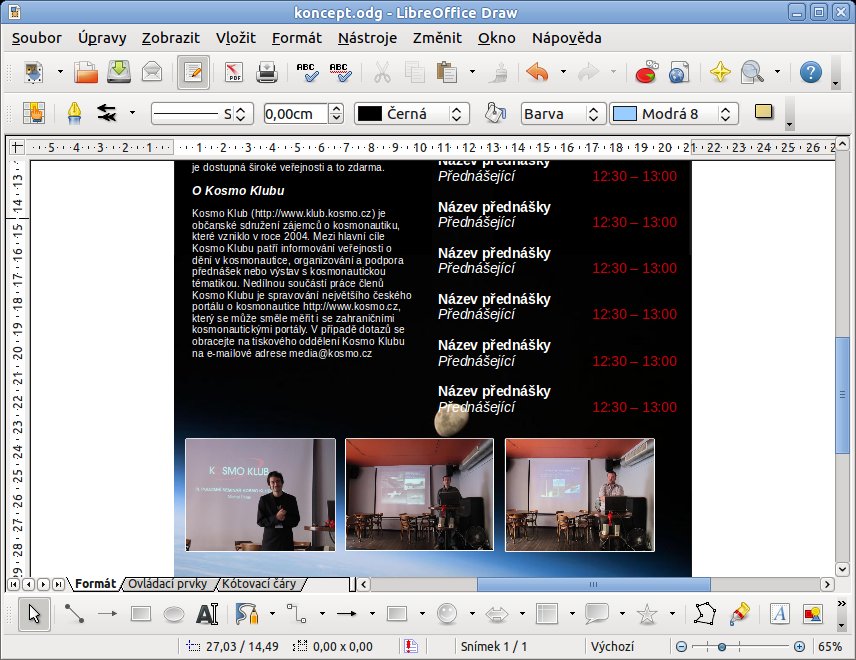Click the Line pen icon
The width and height of the screenshot is (856, 660).
[74, 114]
